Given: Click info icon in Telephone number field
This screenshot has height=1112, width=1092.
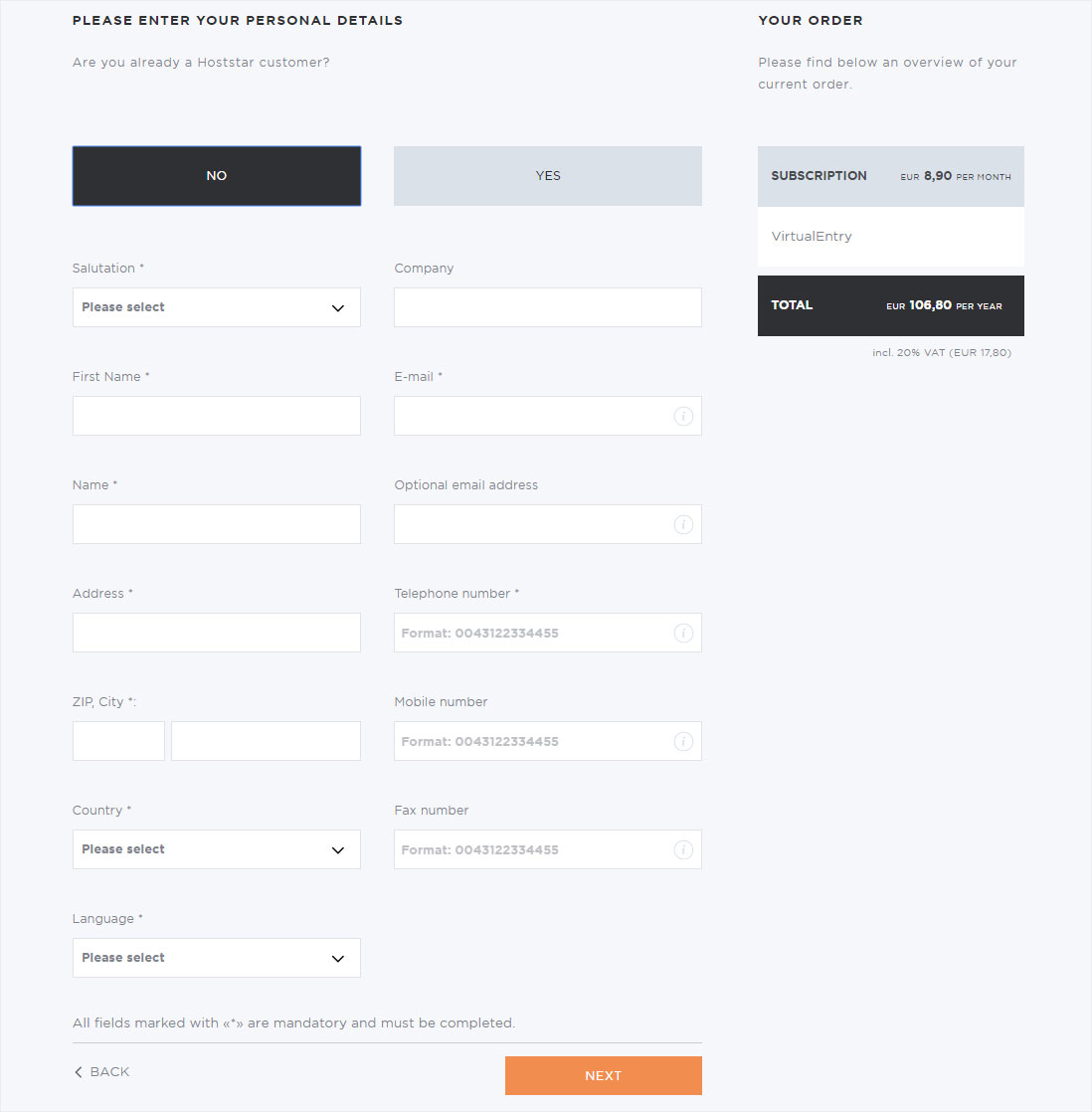Looking at the screenshot, I should pos(683,634).
